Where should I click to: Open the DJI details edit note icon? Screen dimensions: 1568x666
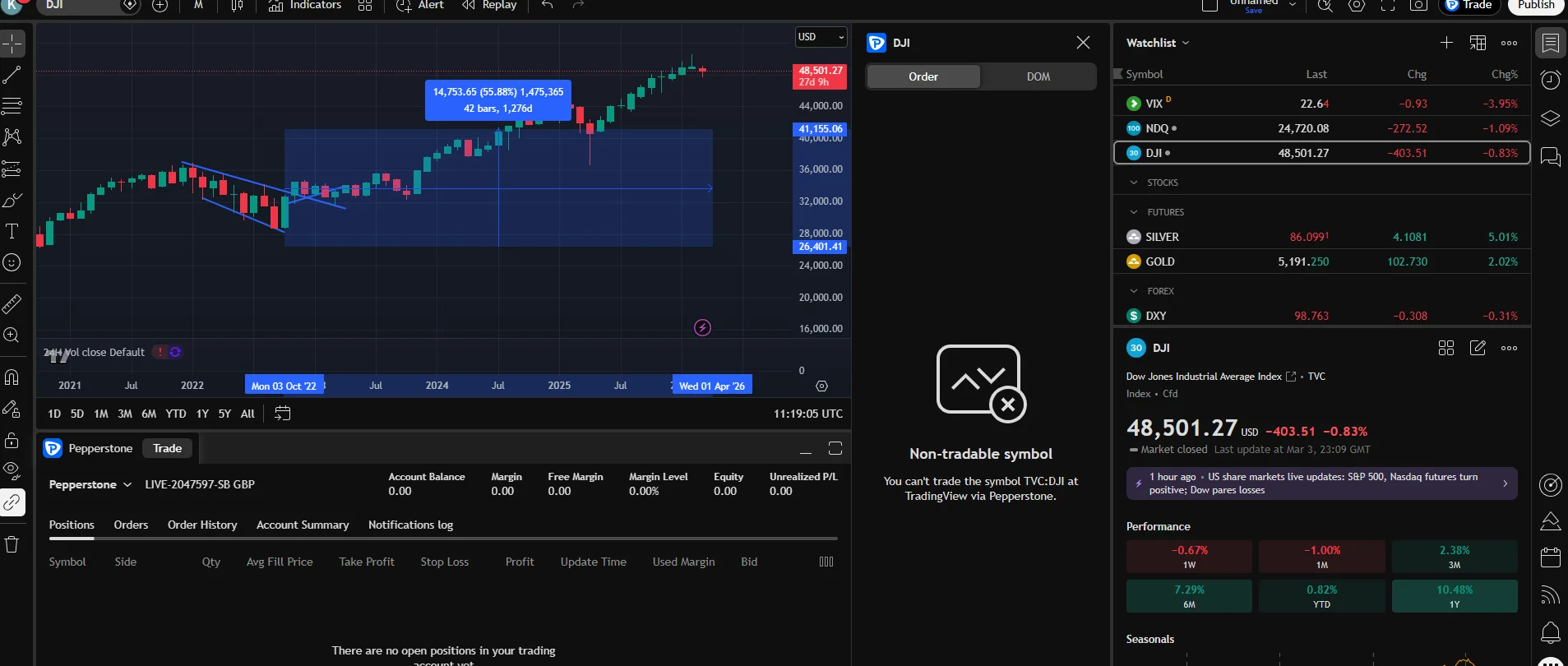pos(1478,348)
